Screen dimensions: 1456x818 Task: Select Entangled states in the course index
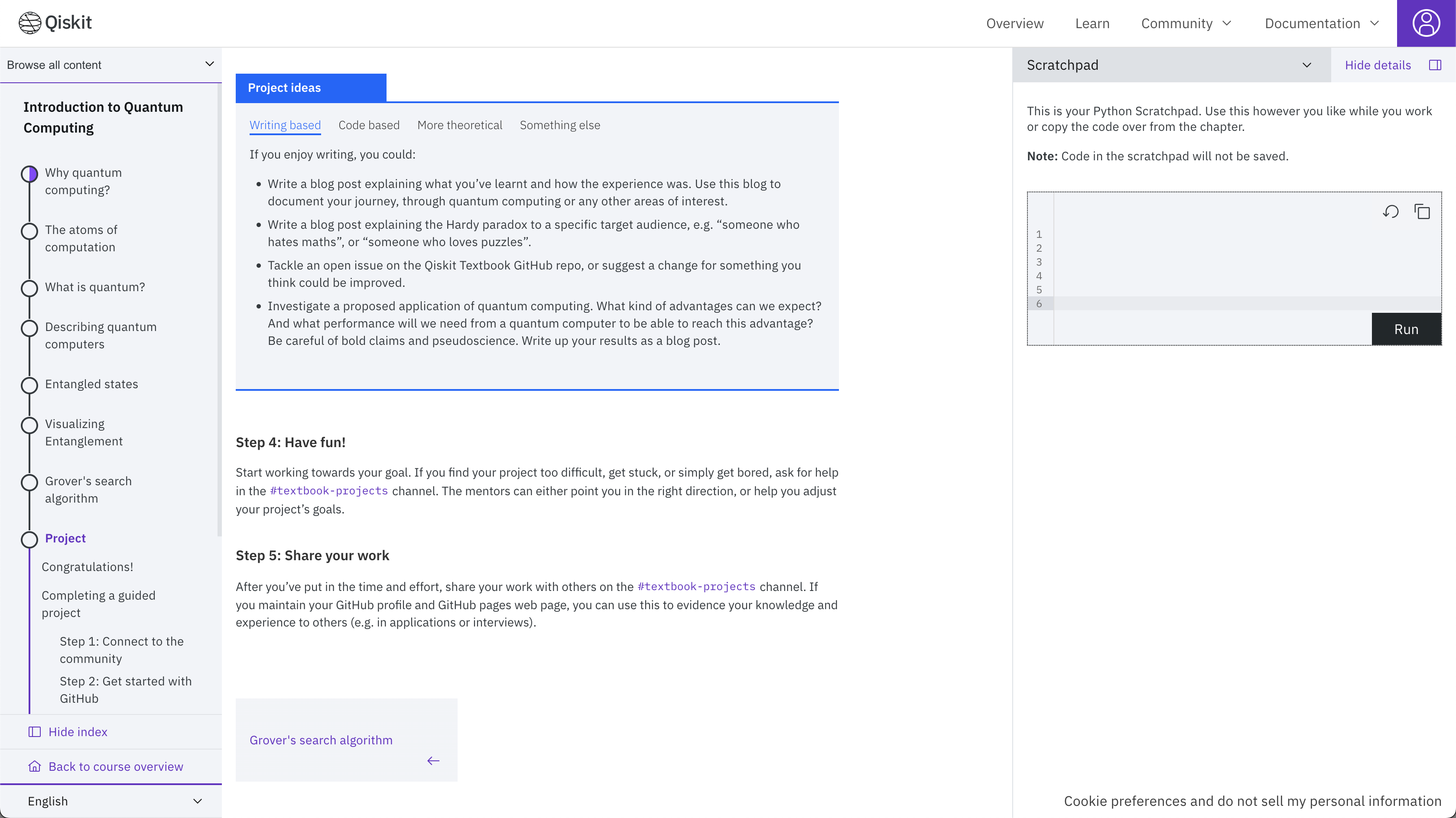[x=91, y=384]
